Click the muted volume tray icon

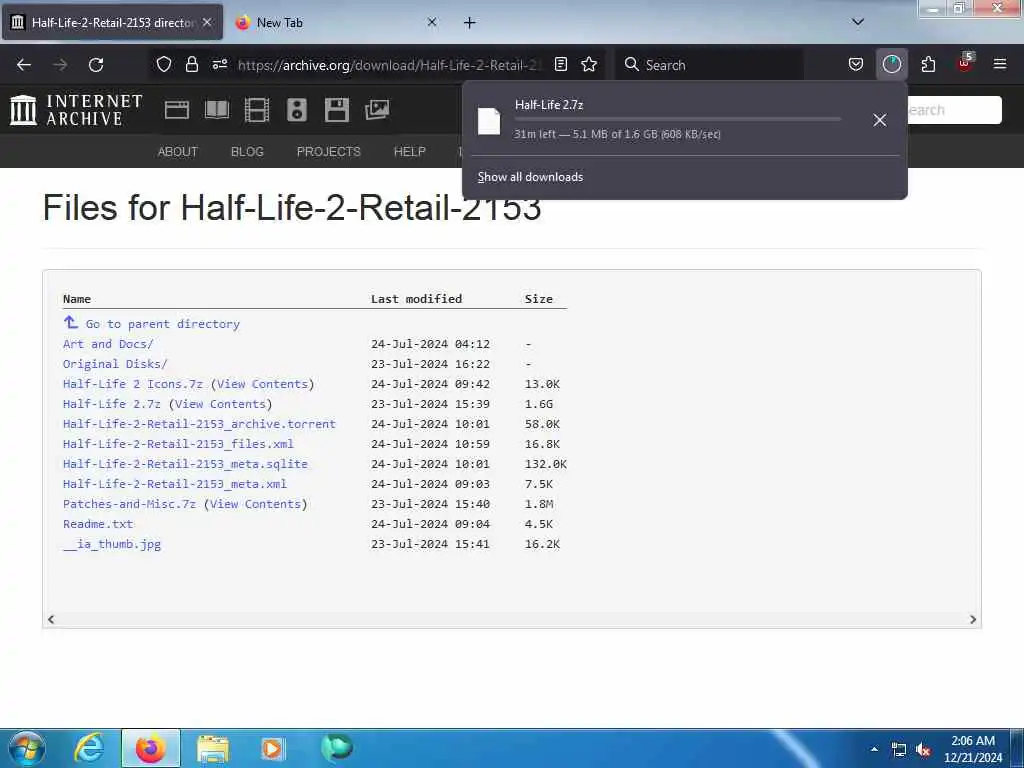[x=923, y=750]
